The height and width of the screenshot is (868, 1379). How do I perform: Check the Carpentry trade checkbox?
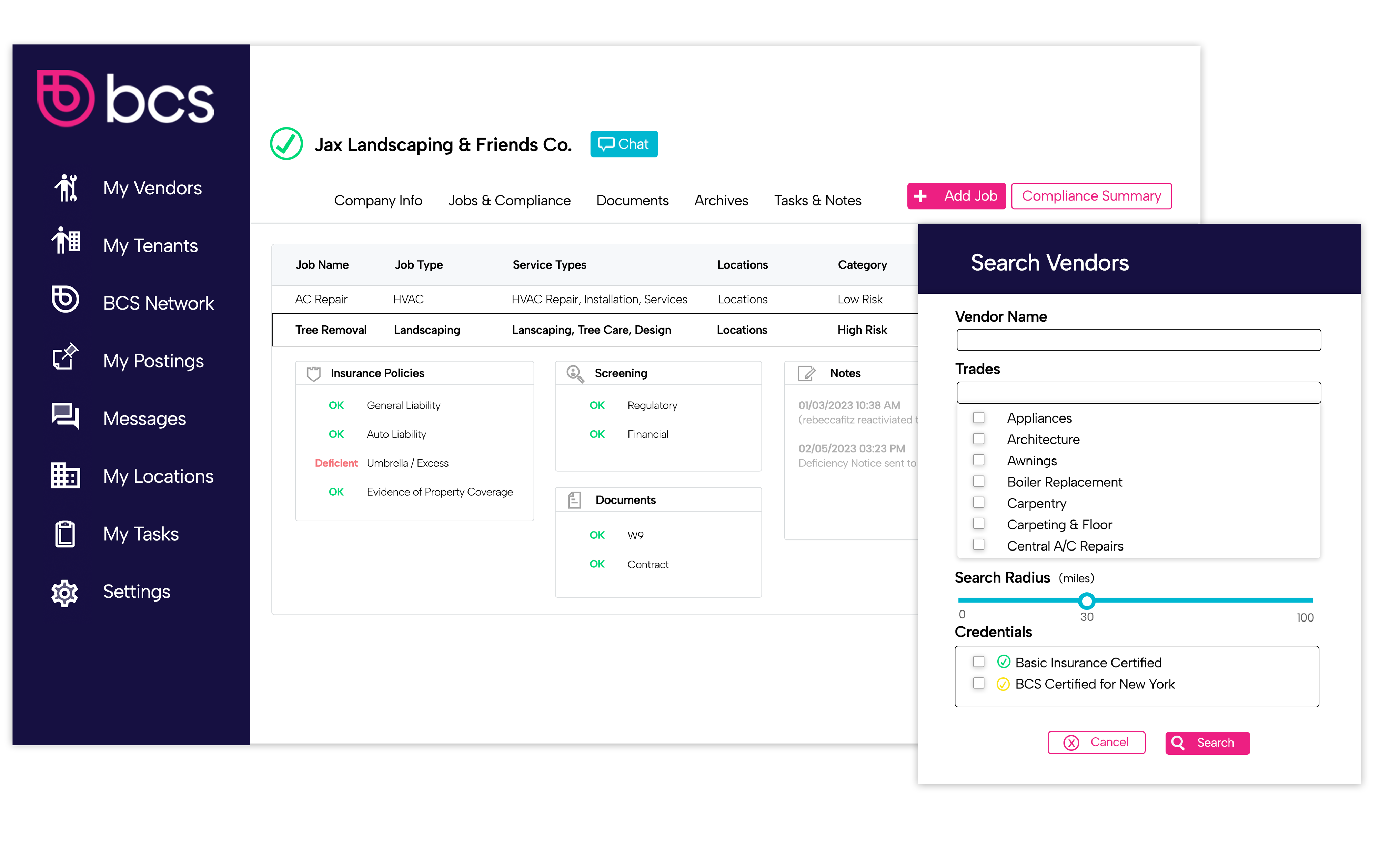pyautogui.click(x=978, y=502)
